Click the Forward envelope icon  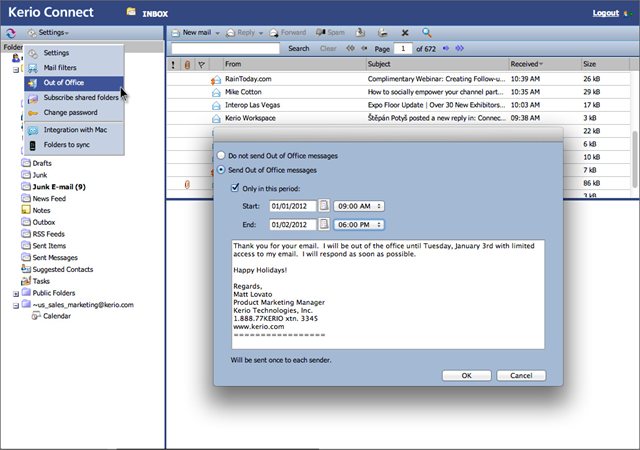point(274,33)
